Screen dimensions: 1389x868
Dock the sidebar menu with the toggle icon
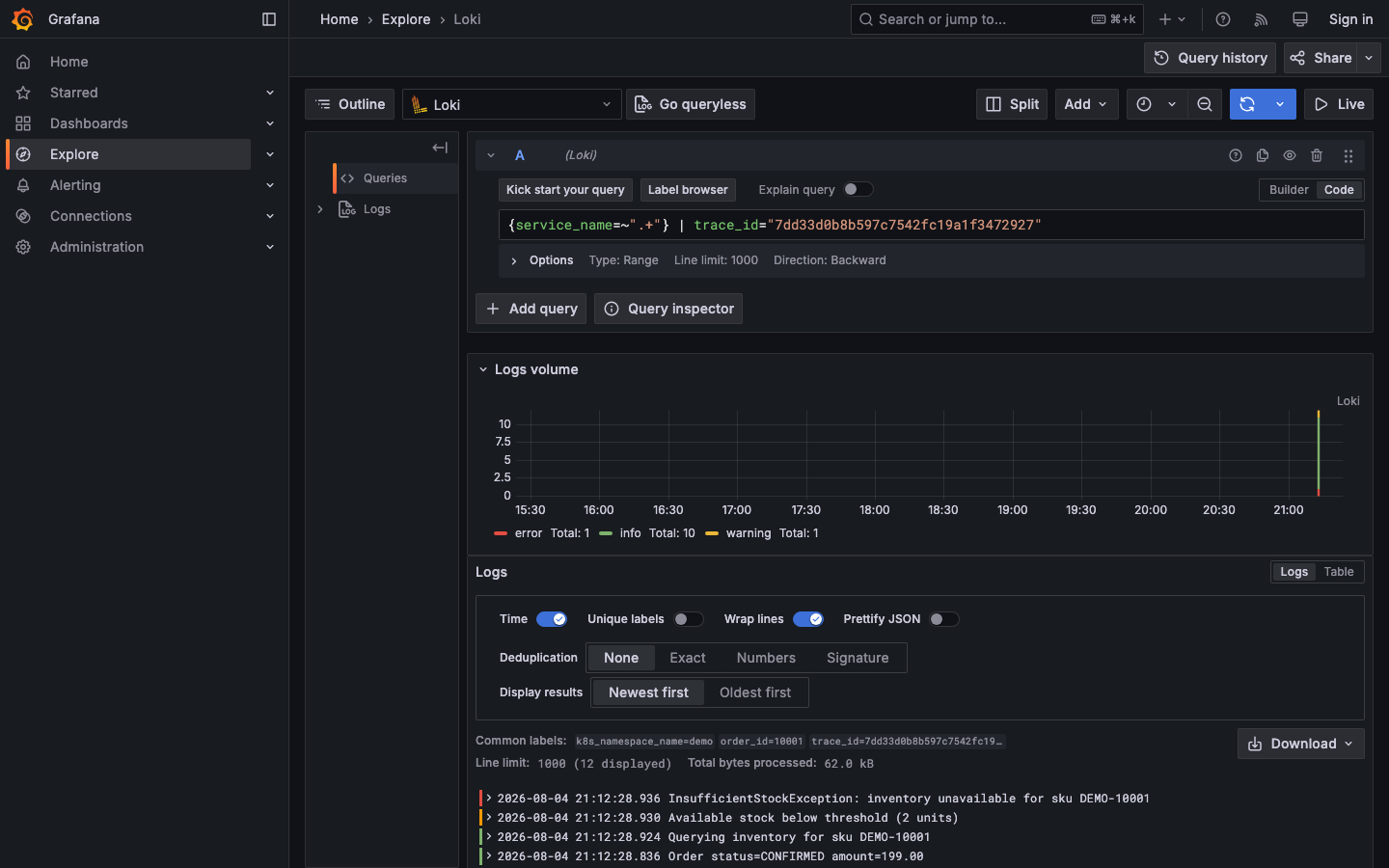click(269, 19)
